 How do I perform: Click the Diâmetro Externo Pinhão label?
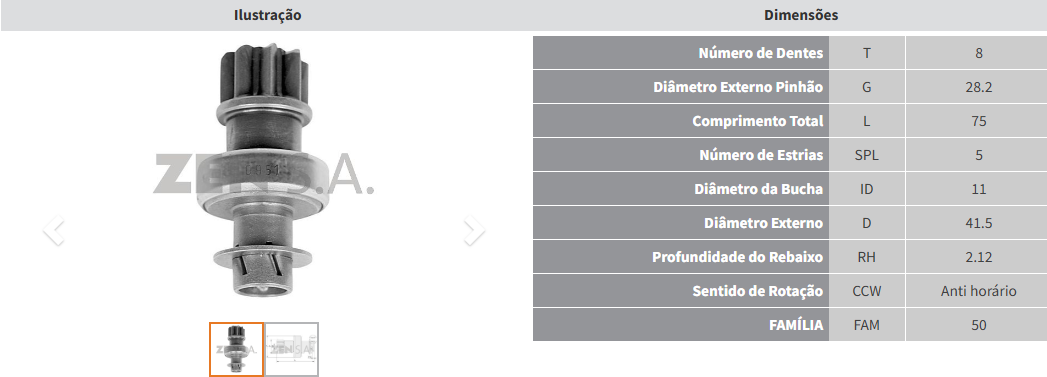coord(738,87)
